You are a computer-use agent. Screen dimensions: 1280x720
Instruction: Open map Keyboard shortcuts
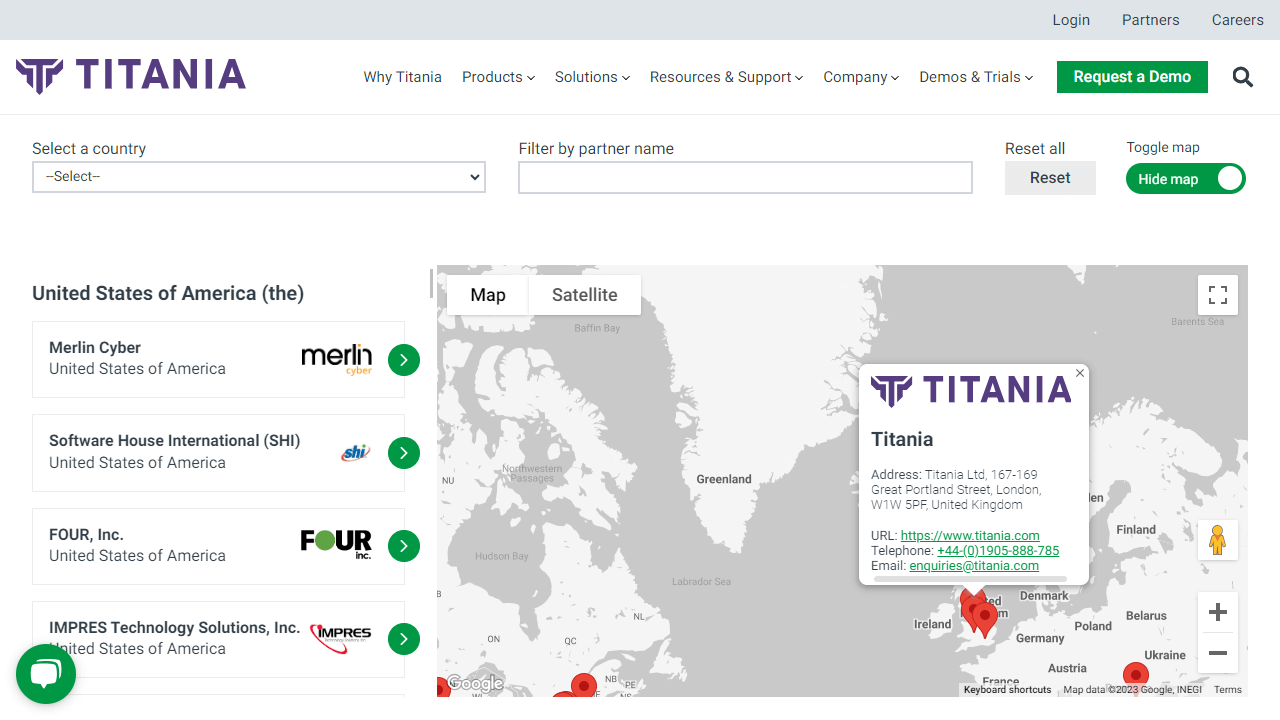1008,690
